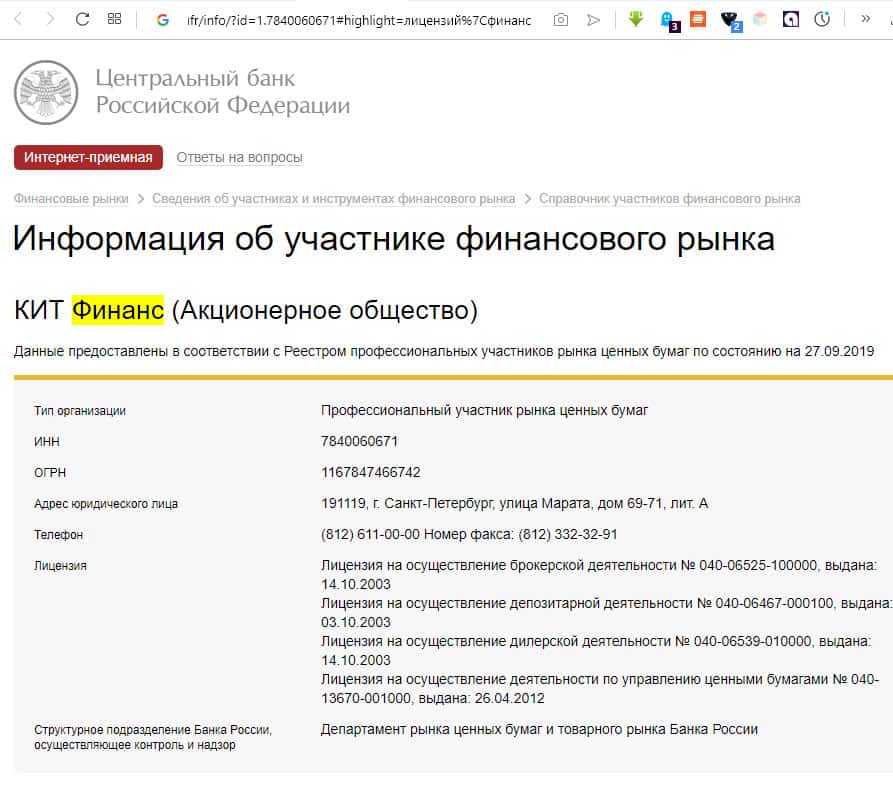Click the heading Информация об участнике финансового рынка
Screen dimensions: 893x789
pyautogui.click(x=394, y=238)
